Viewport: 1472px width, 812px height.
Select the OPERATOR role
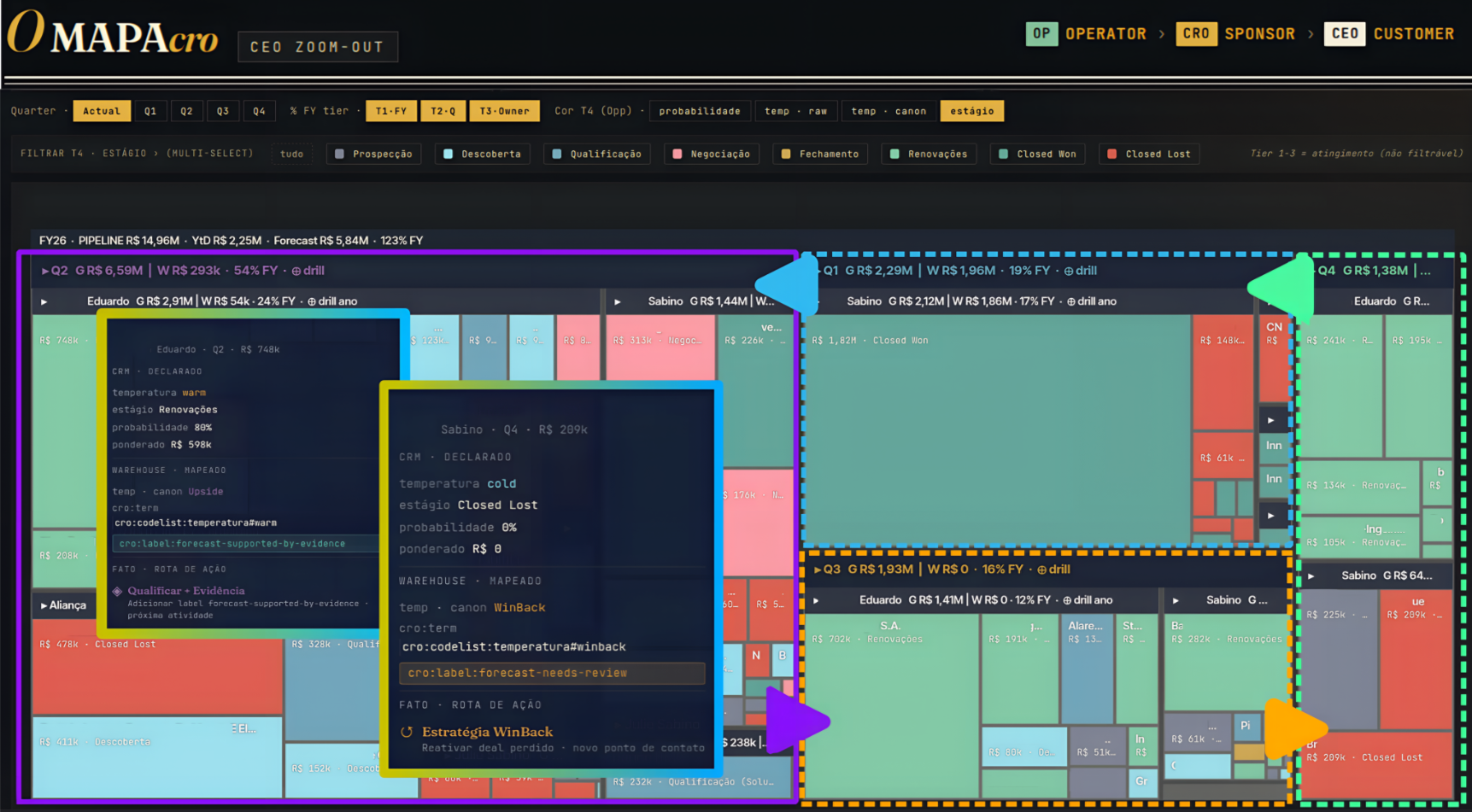click(1105, 34)
